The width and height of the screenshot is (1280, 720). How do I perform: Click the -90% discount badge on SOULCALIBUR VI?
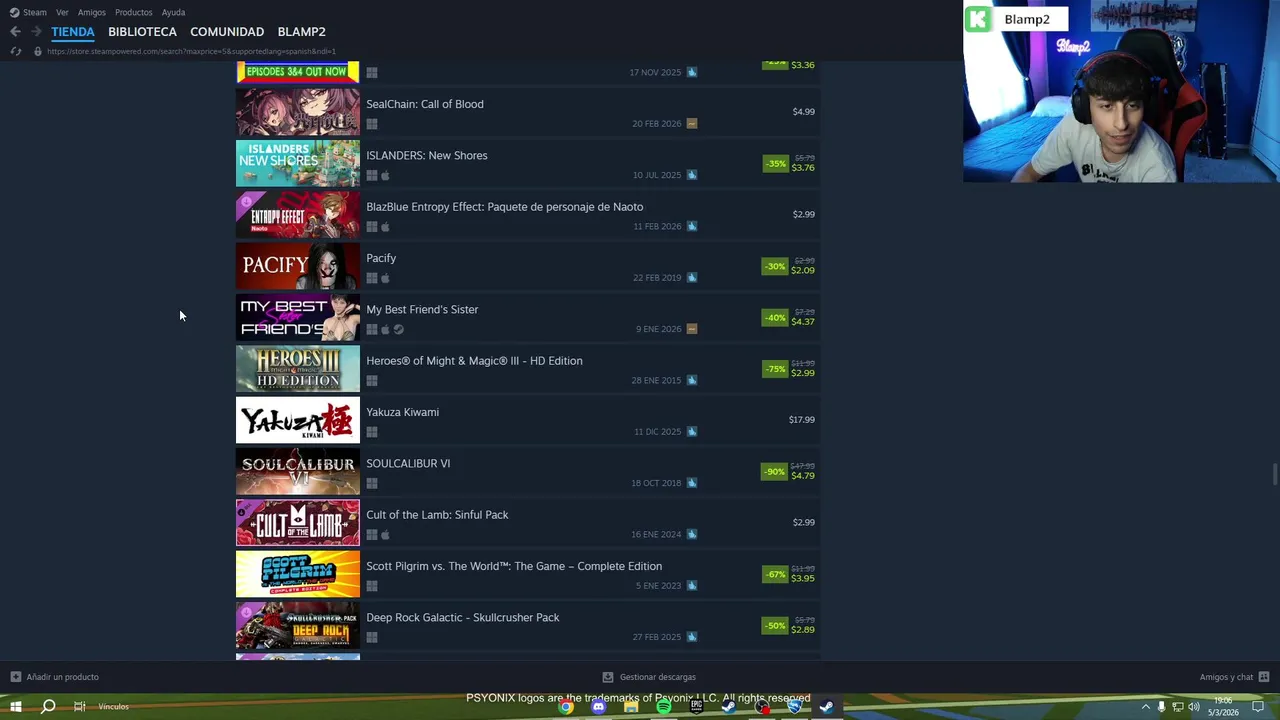click(775, 471)
